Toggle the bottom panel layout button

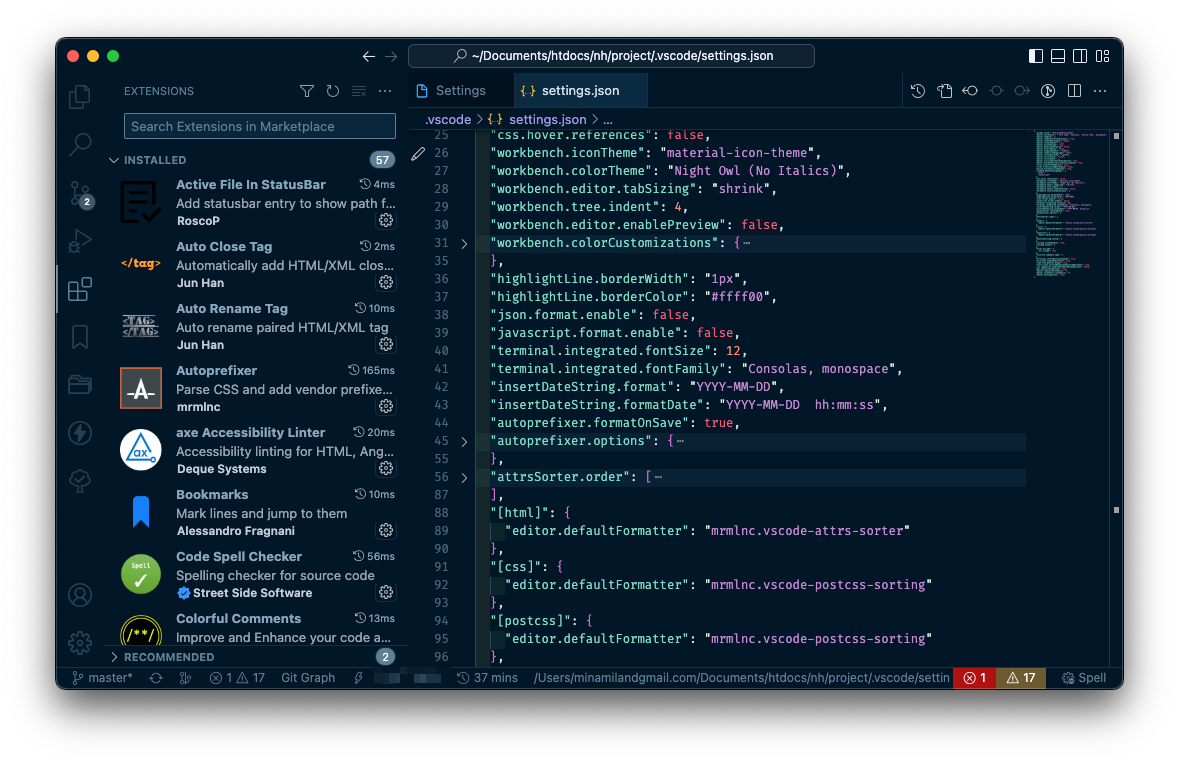[x=1058, y=56]
